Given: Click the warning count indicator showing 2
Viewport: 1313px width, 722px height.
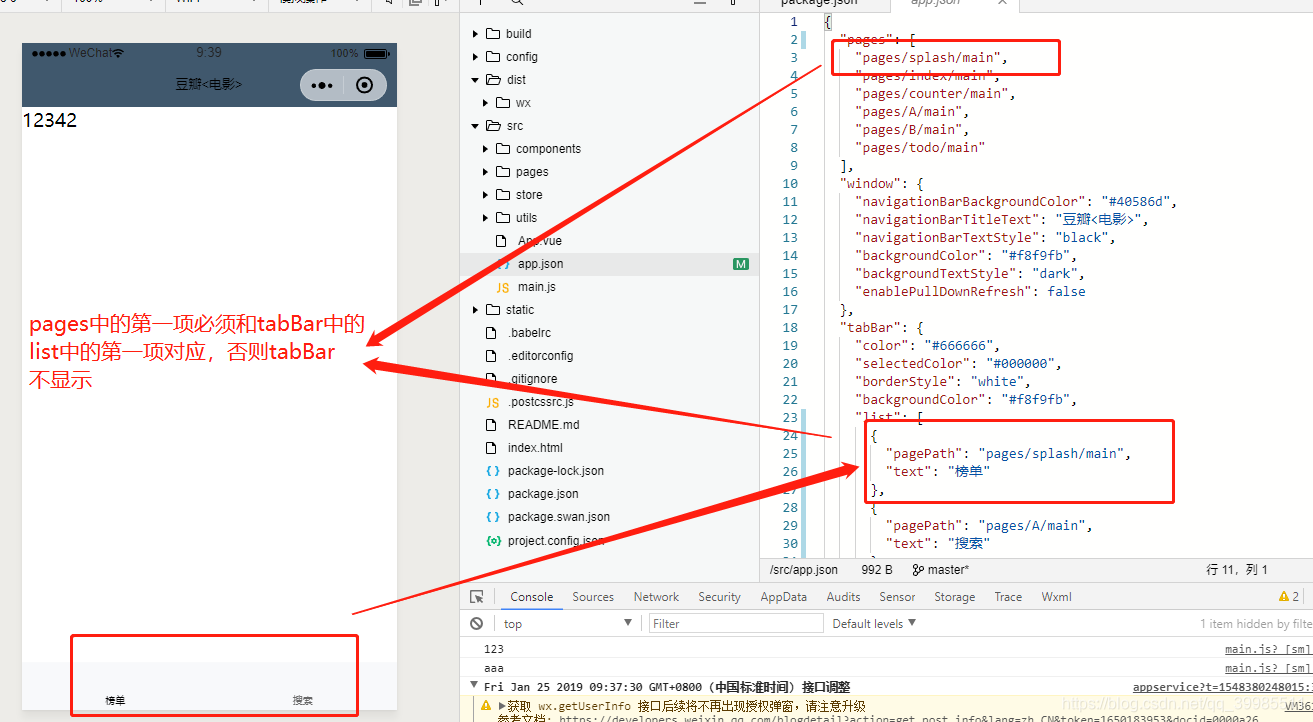Looking at the screenshot, I should (x=1289, y=597).
